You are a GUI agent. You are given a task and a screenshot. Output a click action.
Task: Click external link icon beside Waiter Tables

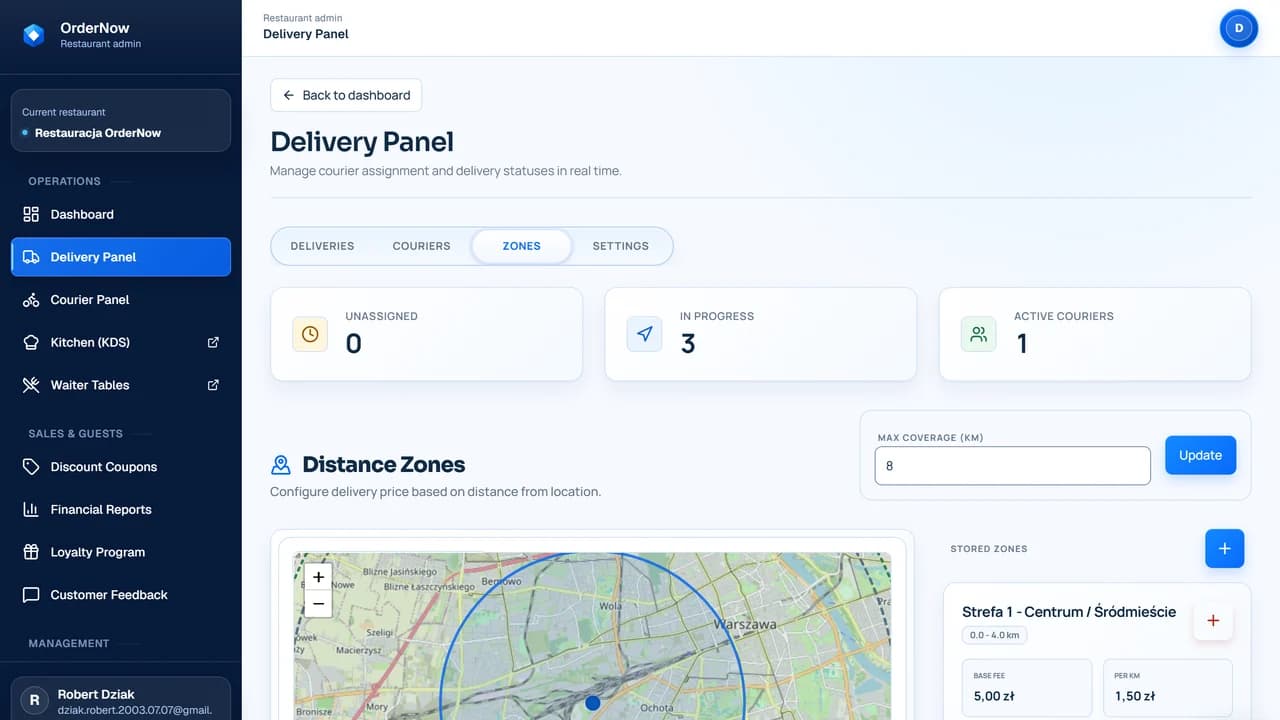213,385
